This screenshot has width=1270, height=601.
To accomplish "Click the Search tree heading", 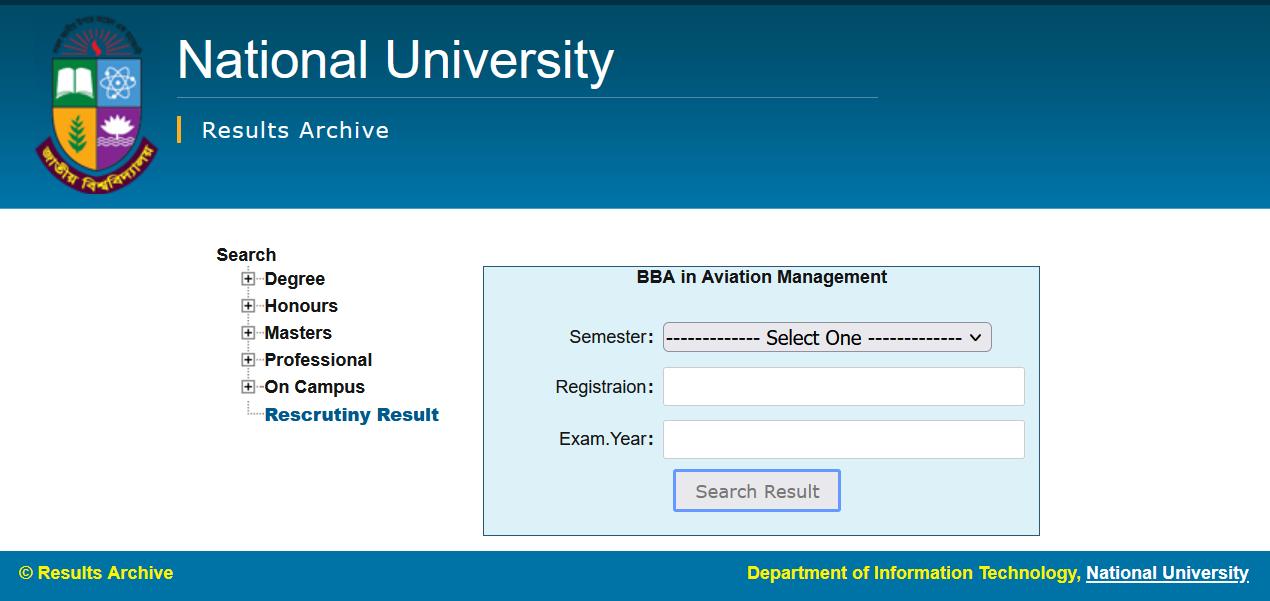I will (246, 255).
